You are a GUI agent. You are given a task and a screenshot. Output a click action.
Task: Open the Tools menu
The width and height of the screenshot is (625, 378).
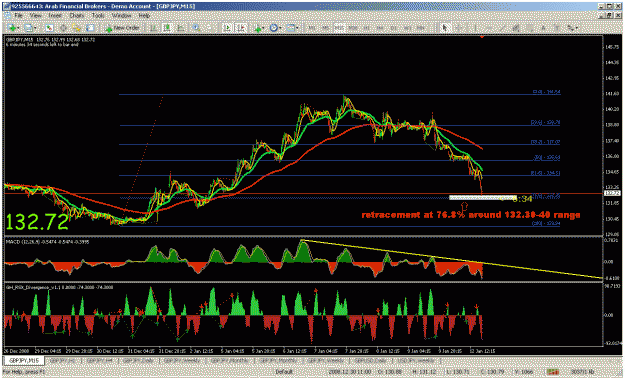[98, 16]
